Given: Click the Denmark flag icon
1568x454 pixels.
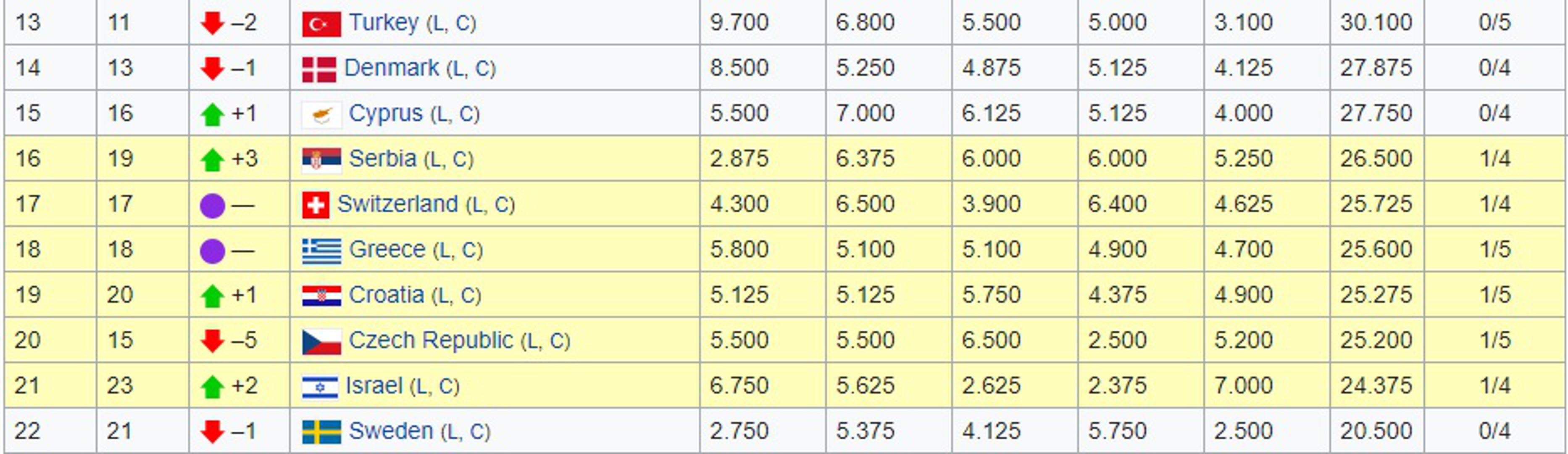Looking at the screenshot, I should click(x=318, y=69).
